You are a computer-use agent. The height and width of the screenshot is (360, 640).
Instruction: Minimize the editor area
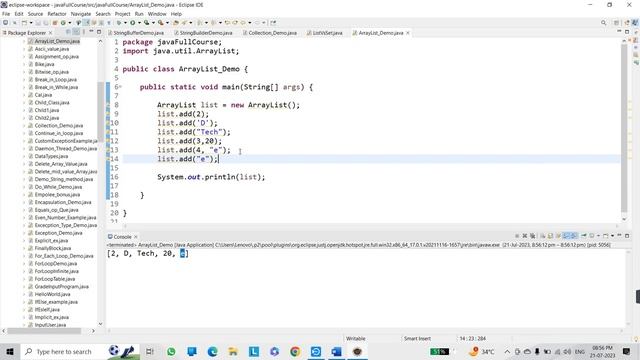tap(619, 31)
